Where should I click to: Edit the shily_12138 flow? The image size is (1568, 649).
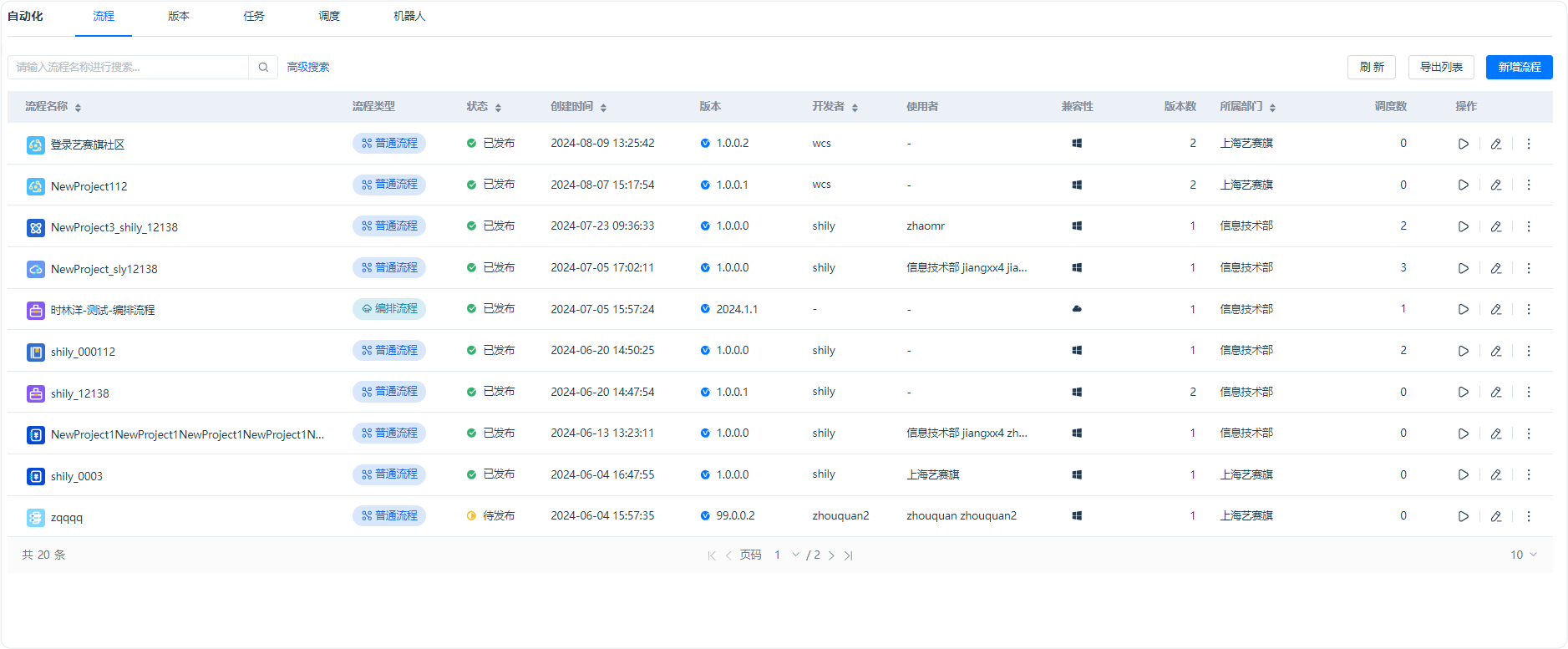[1495, 392]
